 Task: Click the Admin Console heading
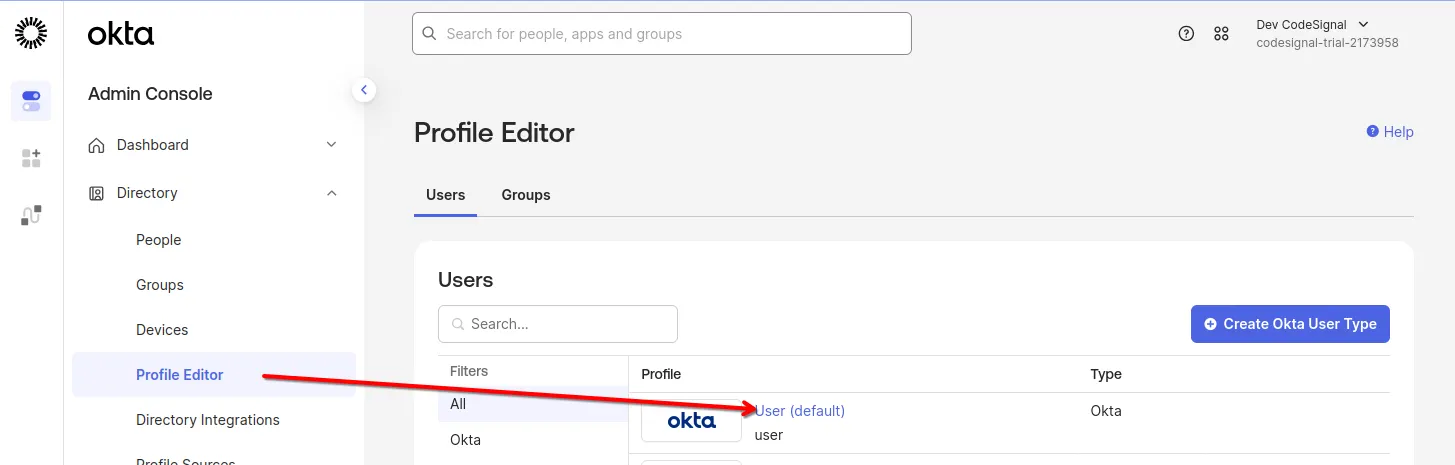click(150, 94)
